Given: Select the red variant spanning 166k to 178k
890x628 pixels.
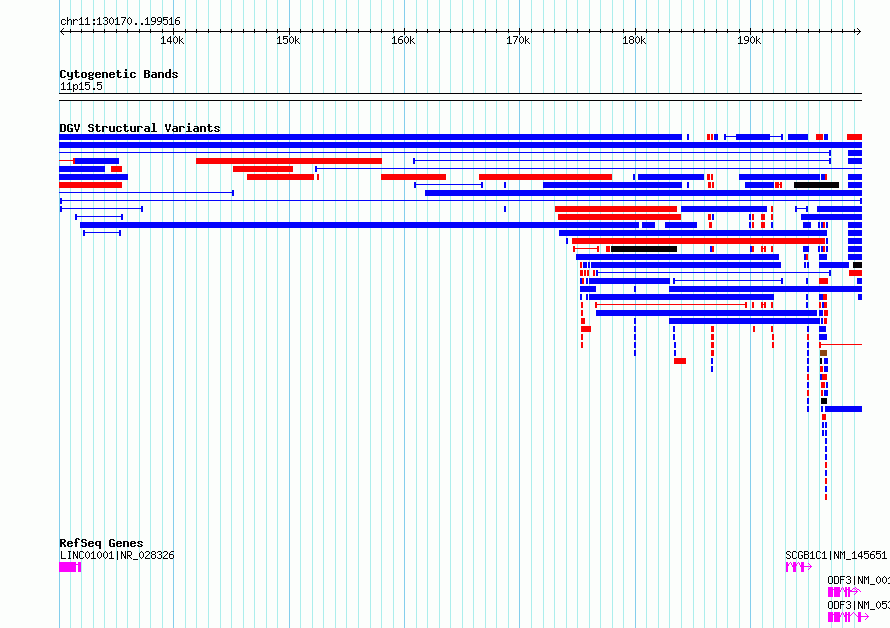Looking at the screenshot, I should tap(545, 177).
